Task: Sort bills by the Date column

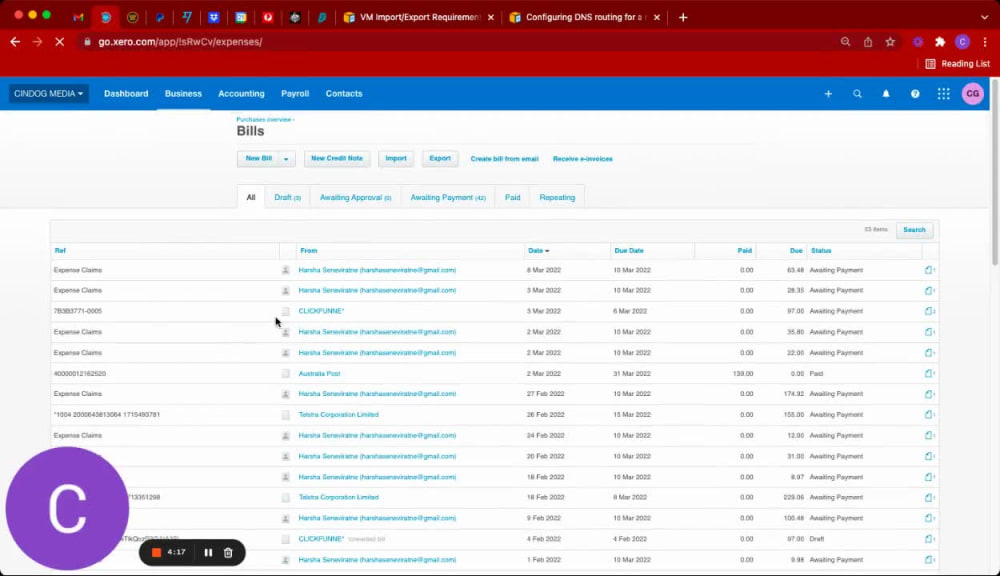Action: (x=538, y=251)
